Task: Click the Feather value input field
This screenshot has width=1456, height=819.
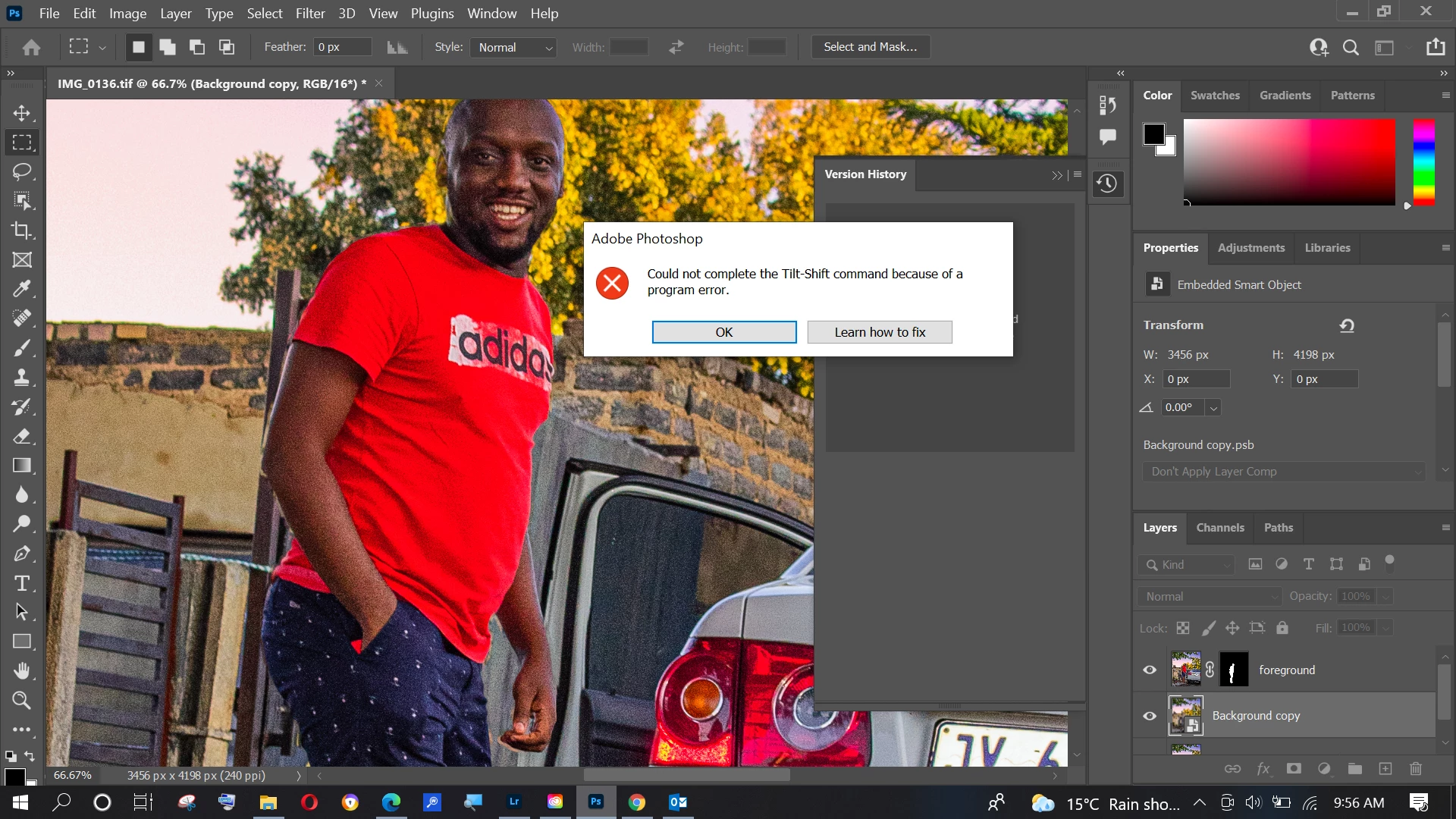Action: click(343, 47)
